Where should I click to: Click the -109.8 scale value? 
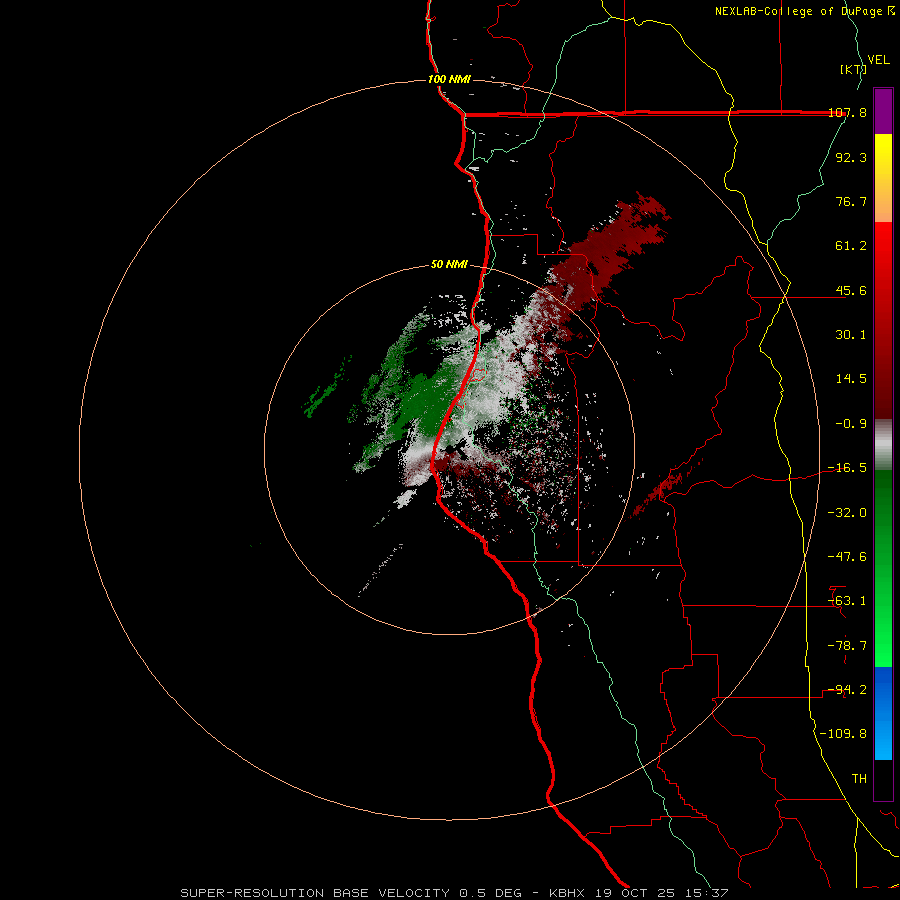tap(843, 734)
